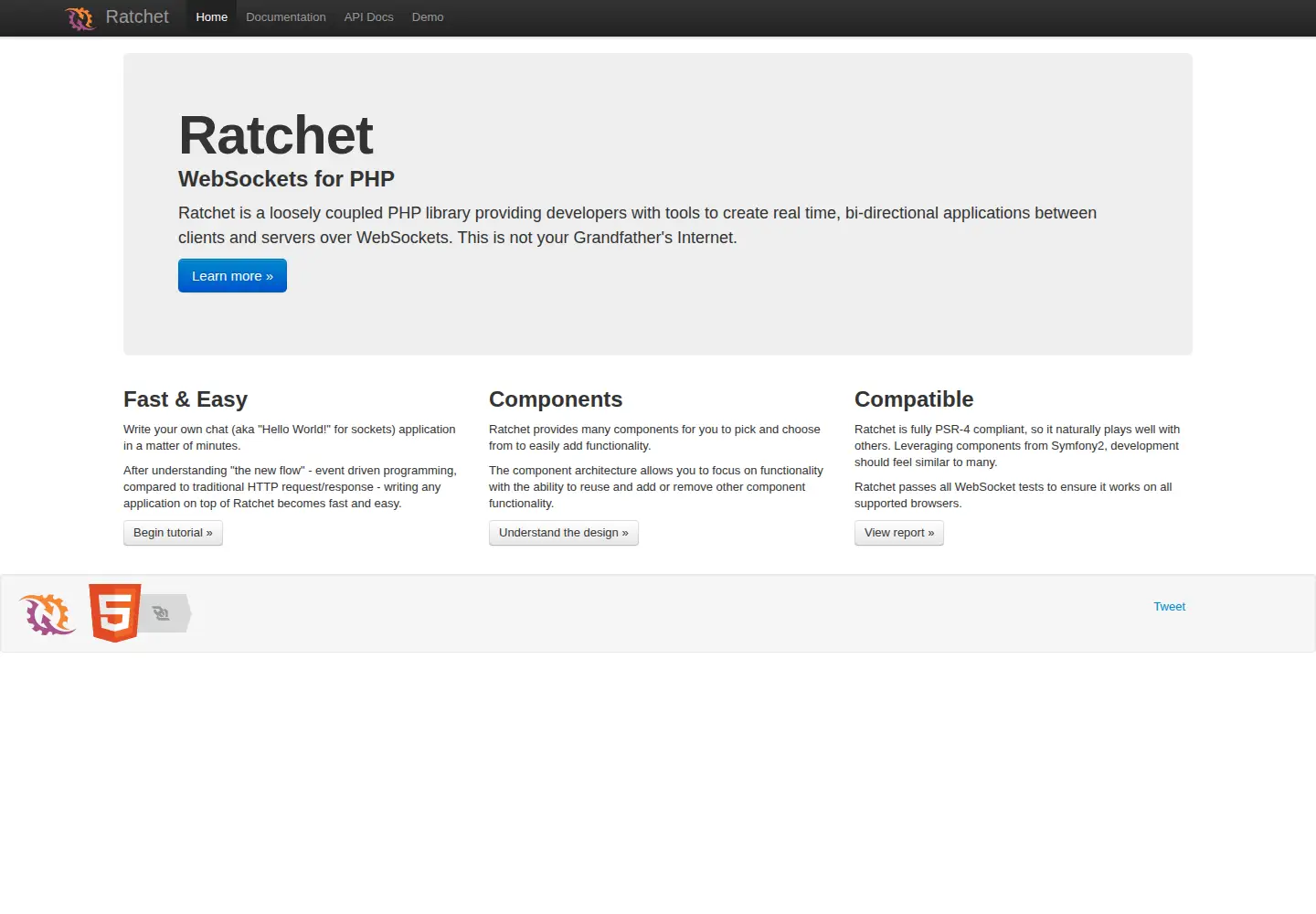Click the Ratchet brand name in the navbar

coord(137,16)
